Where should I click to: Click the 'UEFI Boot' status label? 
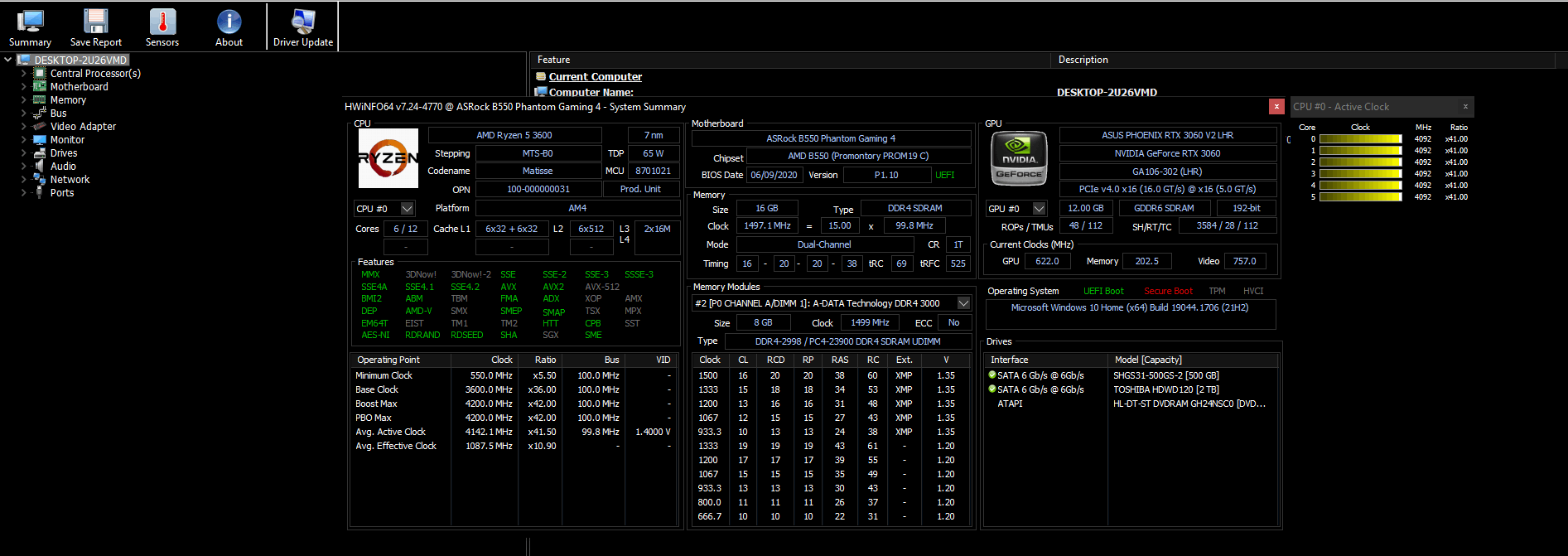pos(1103,291)
